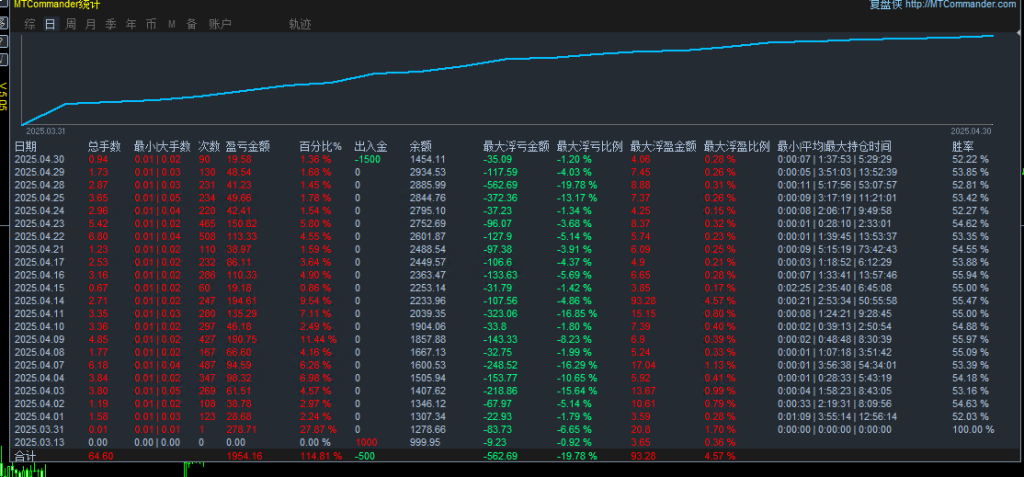Switch to the 账户 account tab
This screenshot has height=477, width=1024.
point(220,23)
